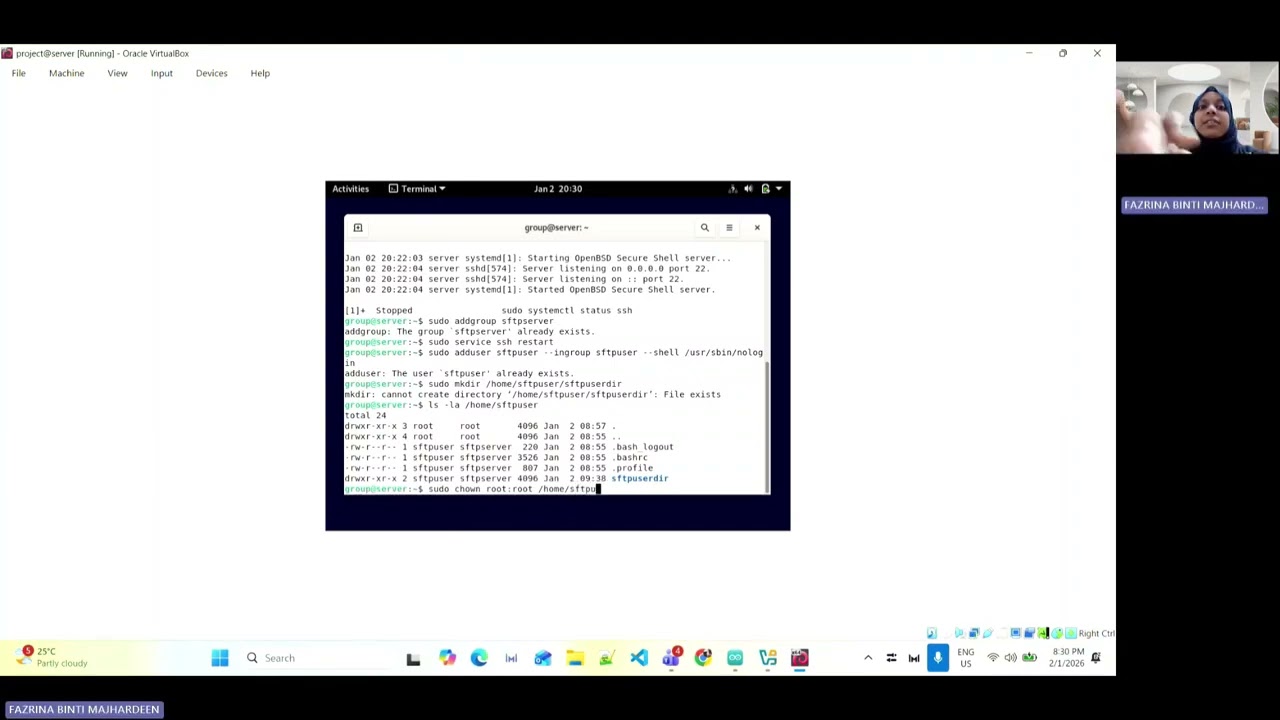Open the VirtualBox Devices menu
Image resolution: width=1280 pixels, height=720 pixels.
coord(211,73)
